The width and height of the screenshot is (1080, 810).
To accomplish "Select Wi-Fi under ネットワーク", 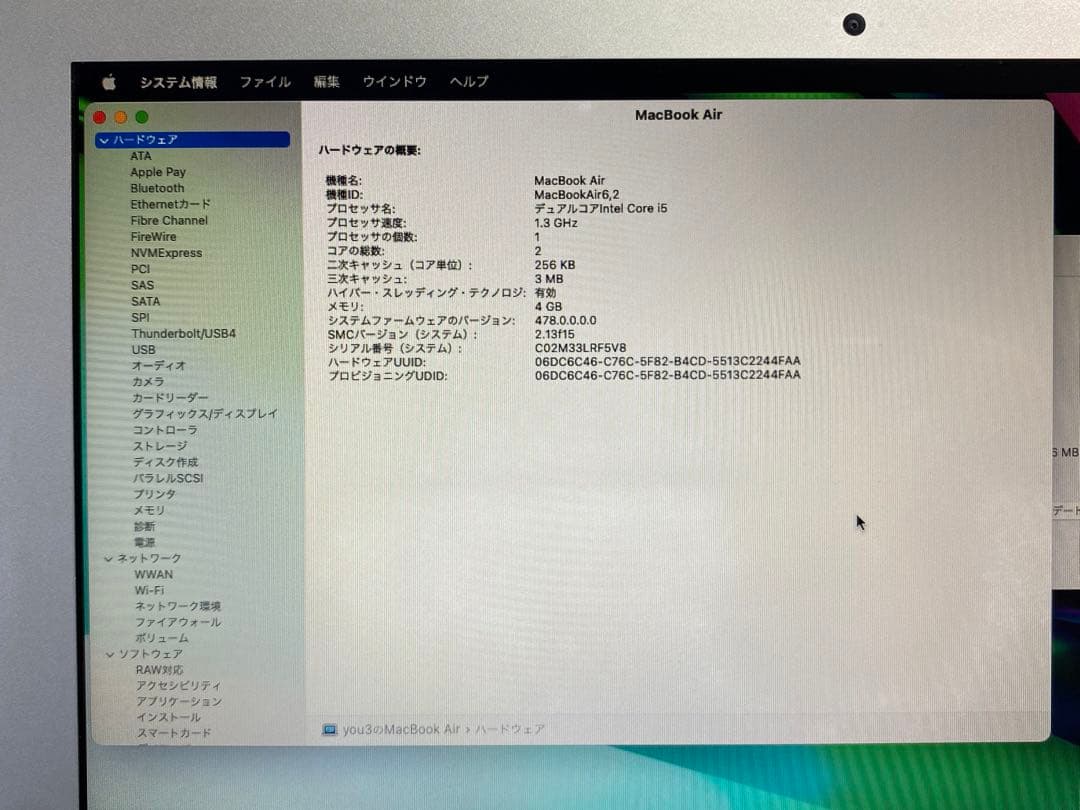I will click(x=152, y=590).
